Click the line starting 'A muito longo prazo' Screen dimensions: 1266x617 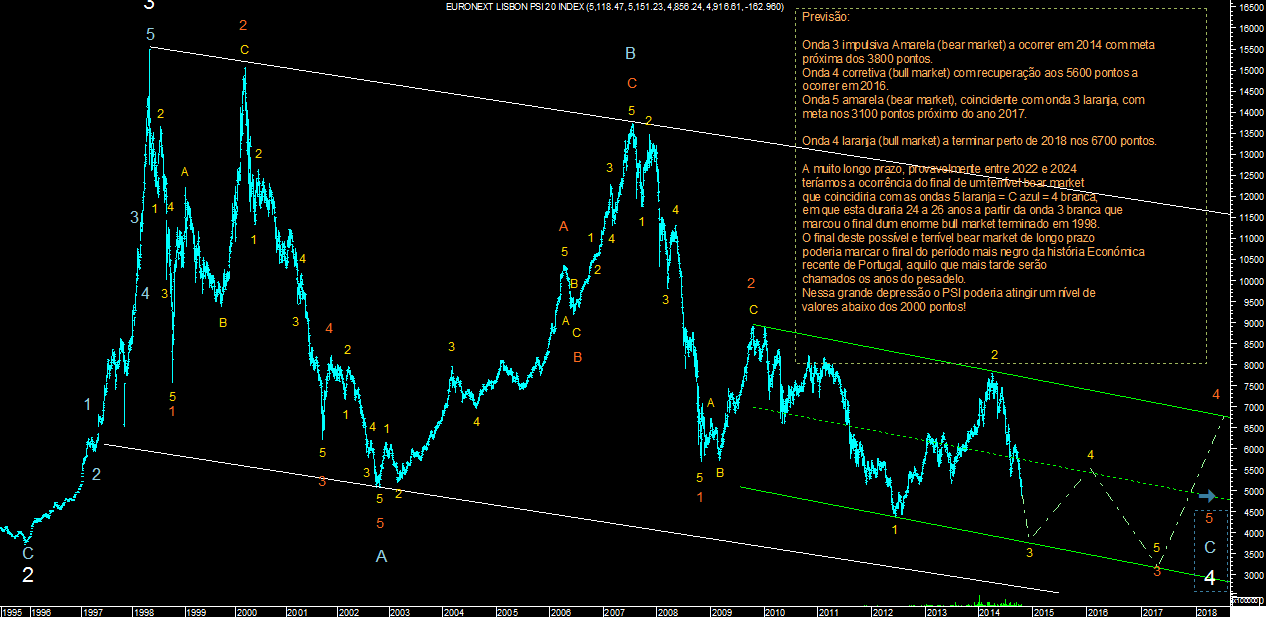pyautogui.click(x=940, y=168)
